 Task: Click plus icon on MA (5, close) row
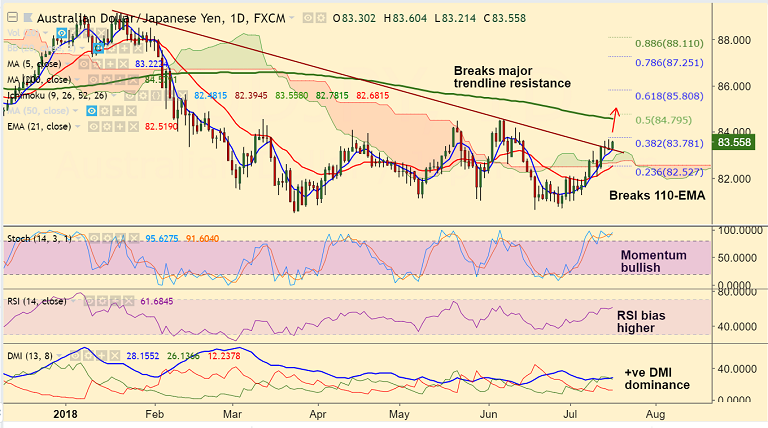110,64
